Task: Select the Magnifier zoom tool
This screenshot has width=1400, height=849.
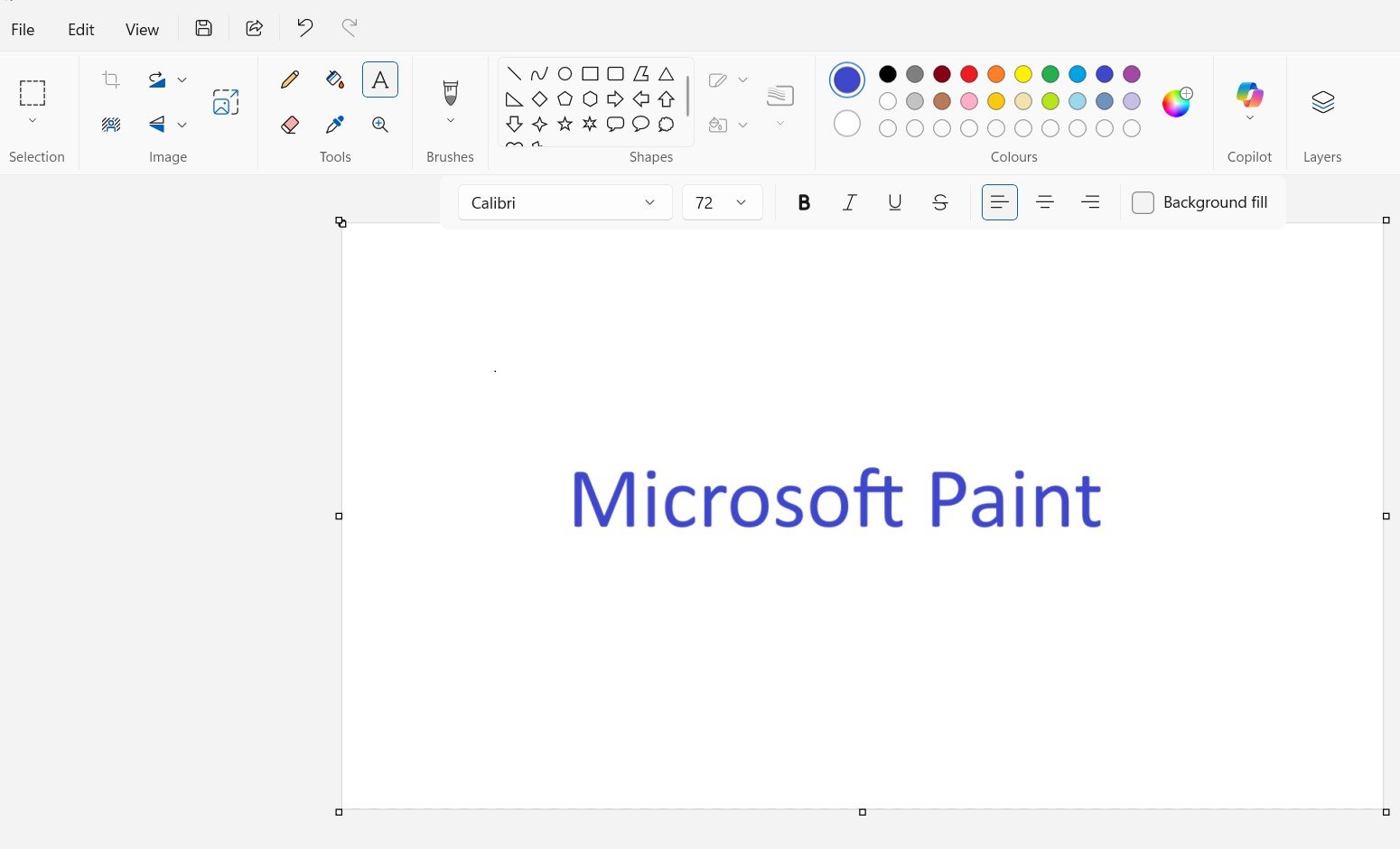Action: click(380, 125)
